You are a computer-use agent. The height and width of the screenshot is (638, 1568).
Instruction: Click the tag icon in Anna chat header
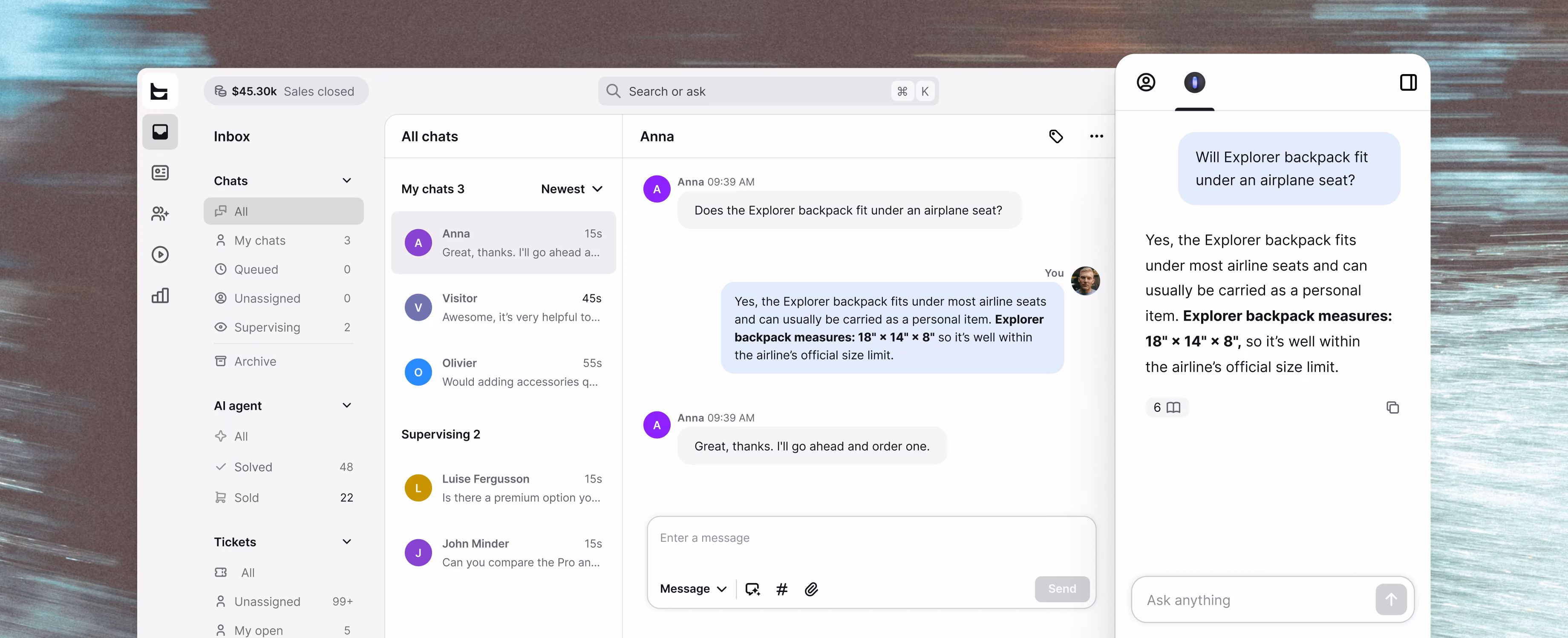tap(1055, 136)
